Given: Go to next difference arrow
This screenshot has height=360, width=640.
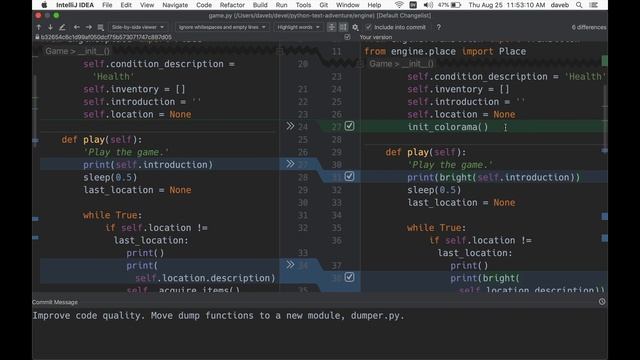Looking at the screenshot, I should (x=50, y=27).
